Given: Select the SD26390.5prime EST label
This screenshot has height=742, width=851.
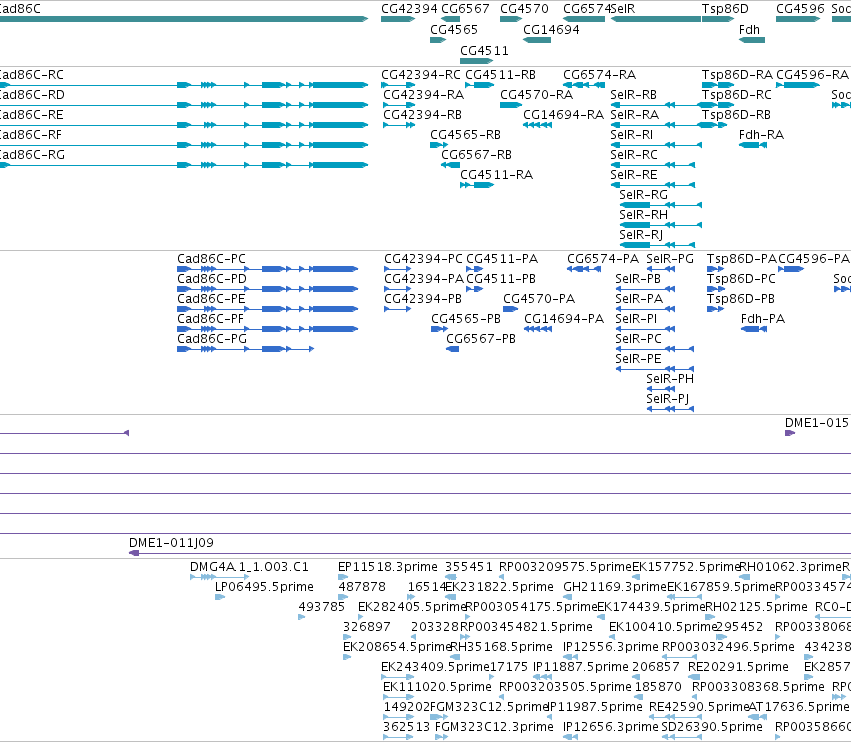Looking at the screenshot, I should pos(712,727).
